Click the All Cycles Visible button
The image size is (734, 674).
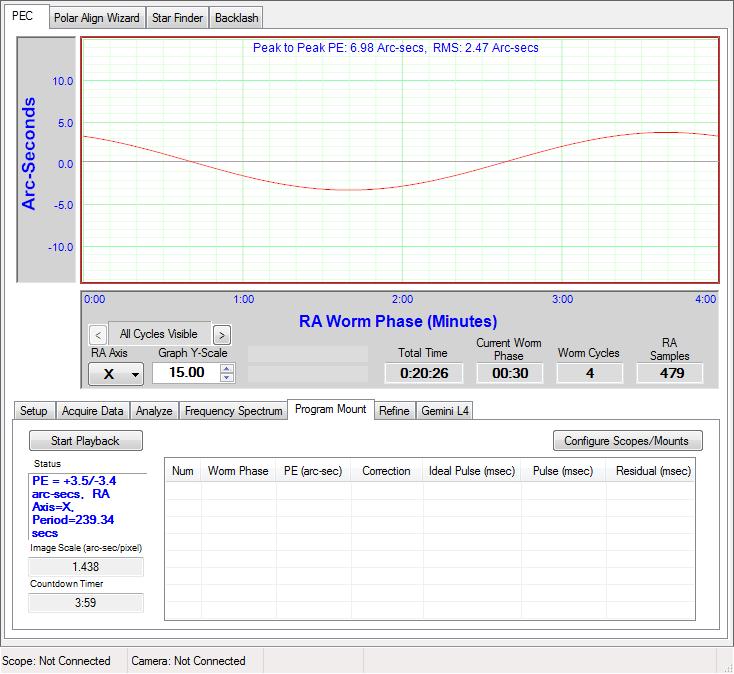point(159,334)
